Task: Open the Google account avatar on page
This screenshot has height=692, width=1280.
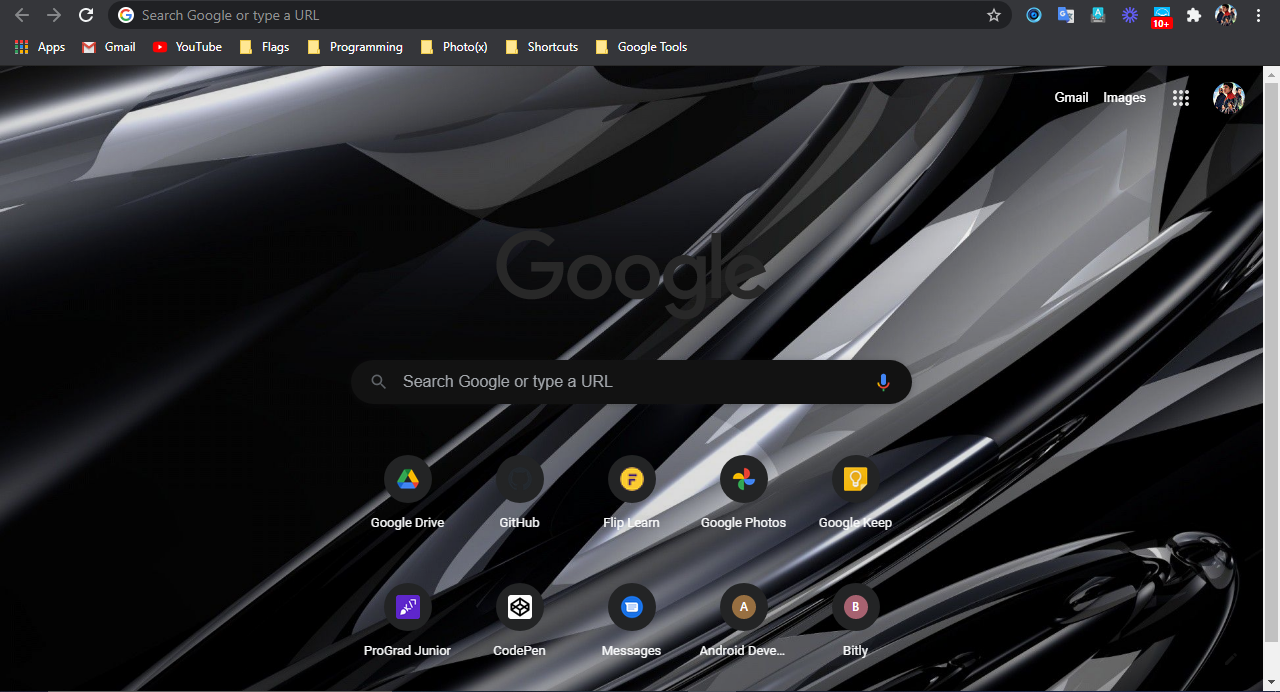Action: 1229,98
